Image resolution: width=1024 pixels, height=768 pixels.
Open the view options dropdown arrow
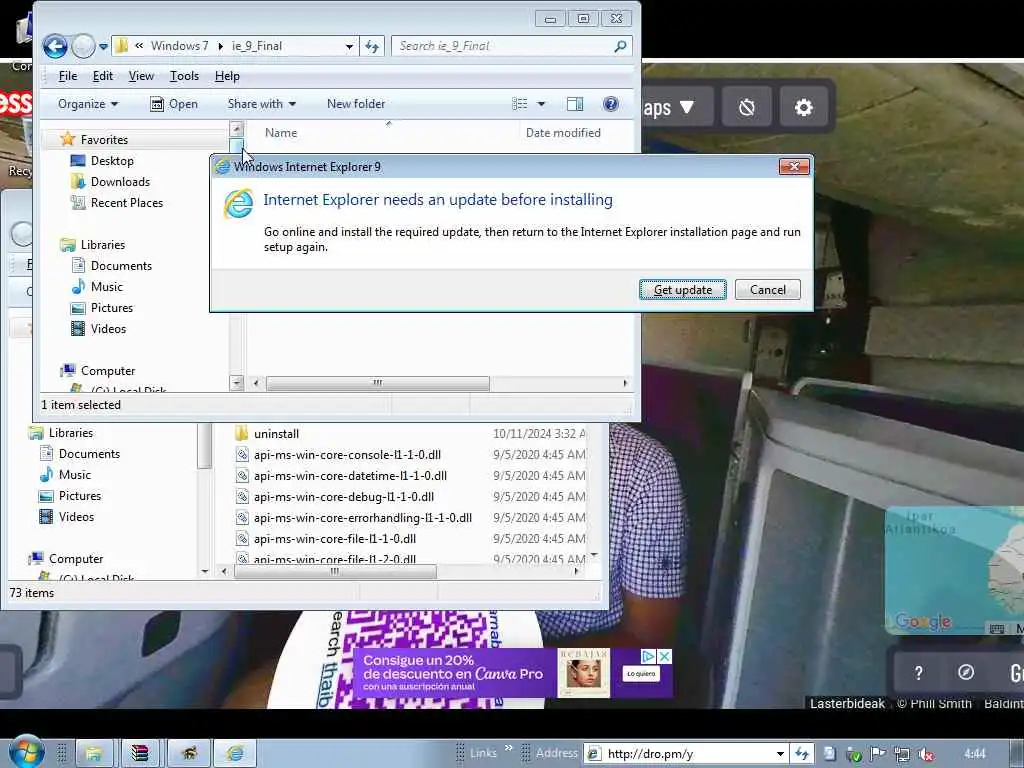[x=541, y=104]
